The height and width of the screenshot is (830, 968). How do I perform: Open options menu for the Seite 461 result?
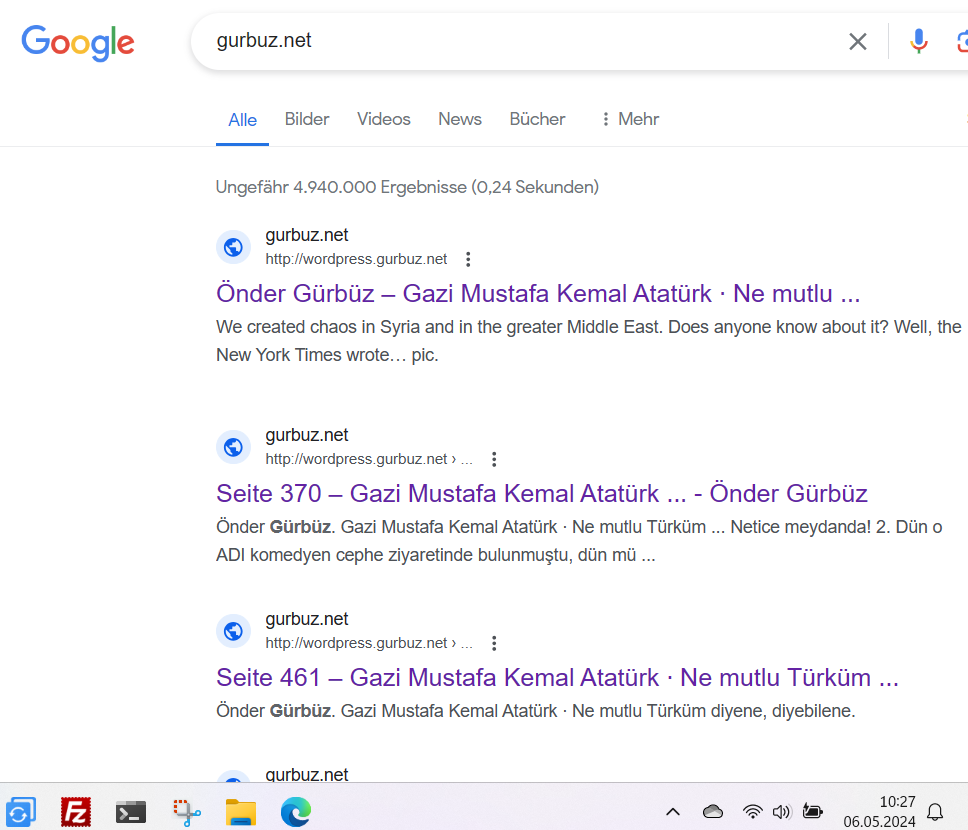pyautogui.click(x=494, y=643)
